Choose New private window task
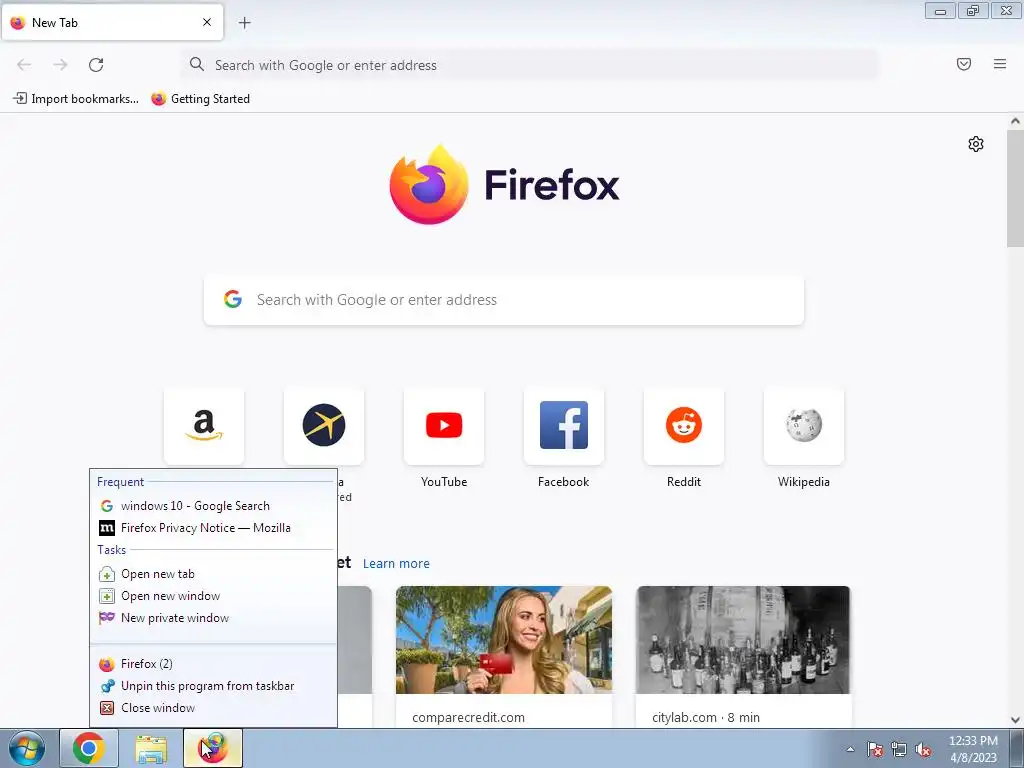This screenshot has height=768, width=1024. tap(214, 618)
